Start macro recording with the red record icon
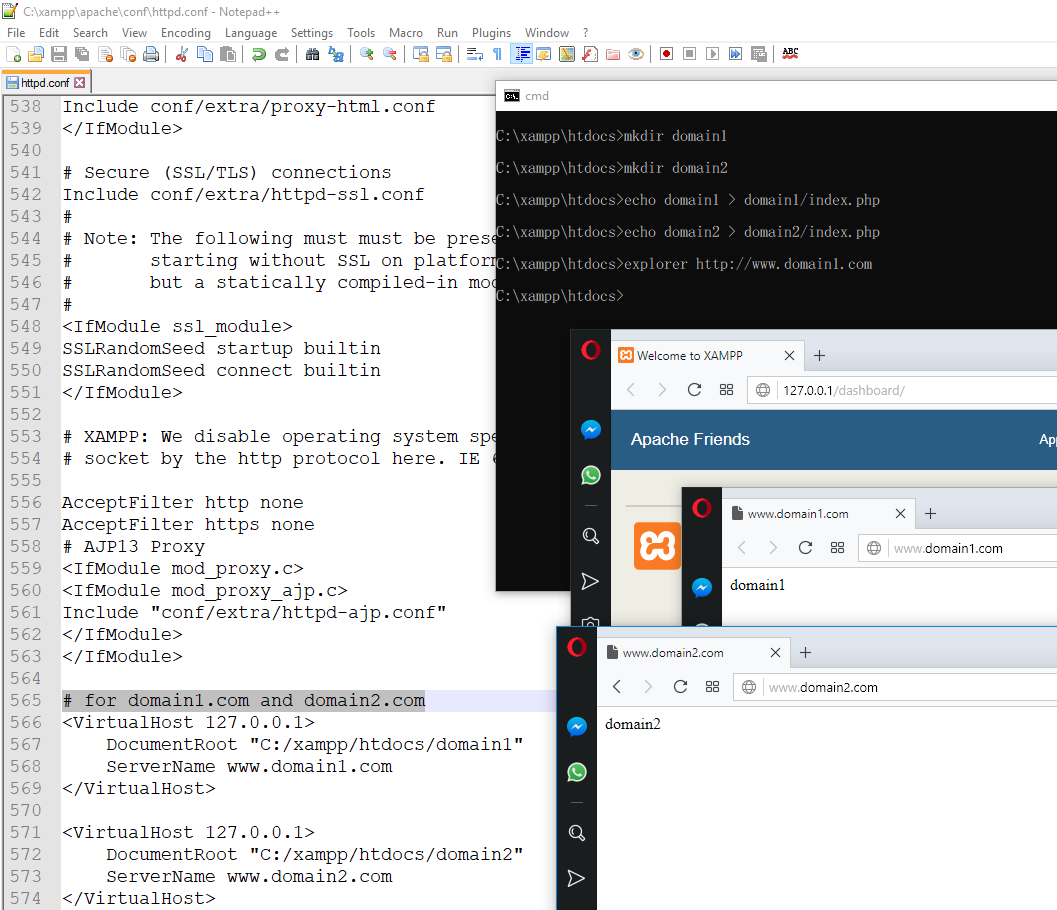This screenshot has height=910, width=1057. tap(665, 54)
